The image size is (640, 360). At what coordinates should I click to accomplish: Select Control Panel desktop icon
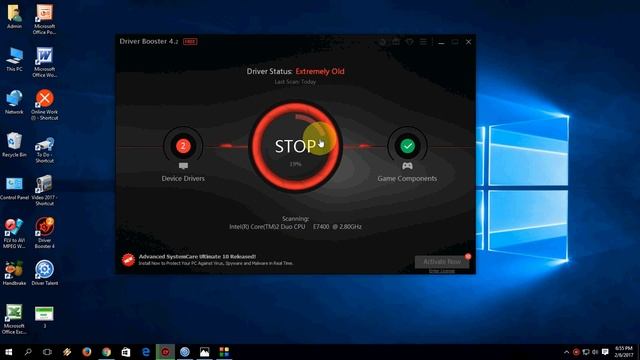(x=14, y=188)
